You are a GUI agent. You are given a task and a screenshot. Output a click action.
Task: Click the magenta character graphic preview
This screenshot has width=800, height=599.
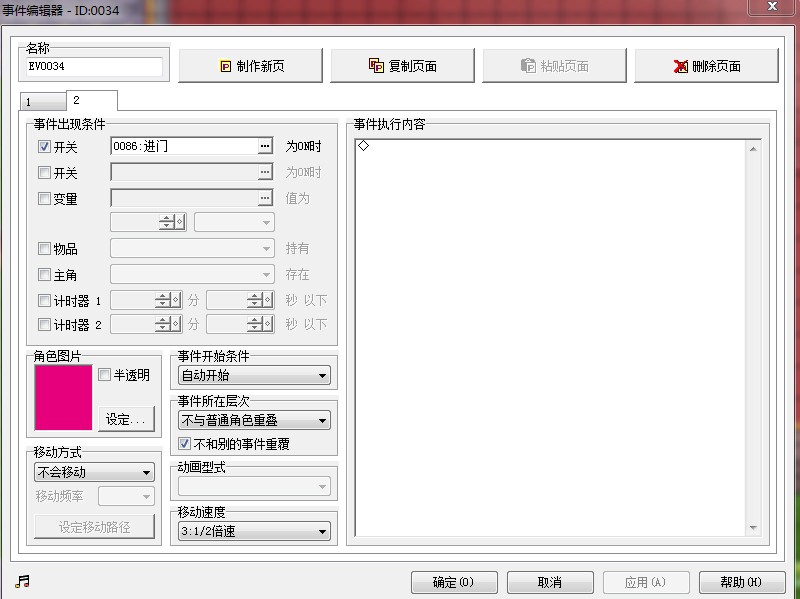click(63, 397)
